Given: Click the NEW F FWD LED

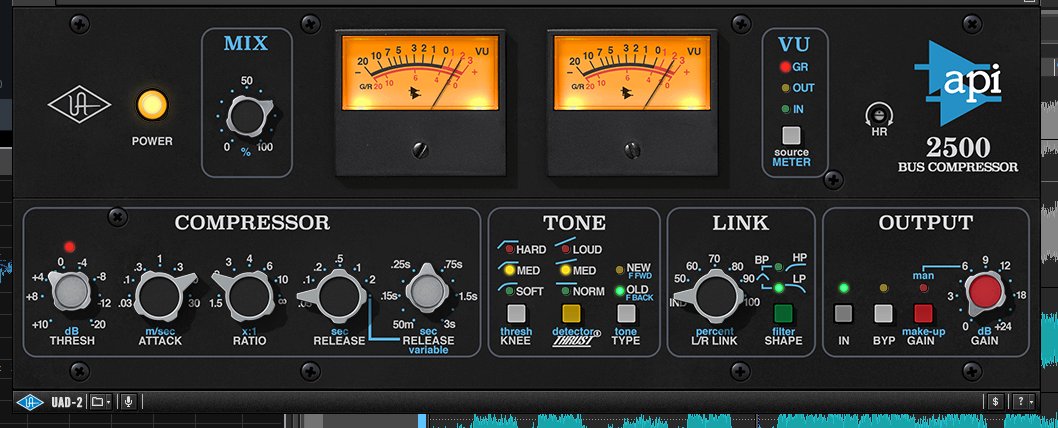Looking at the screenshot, I should click(x=620, y=270).
